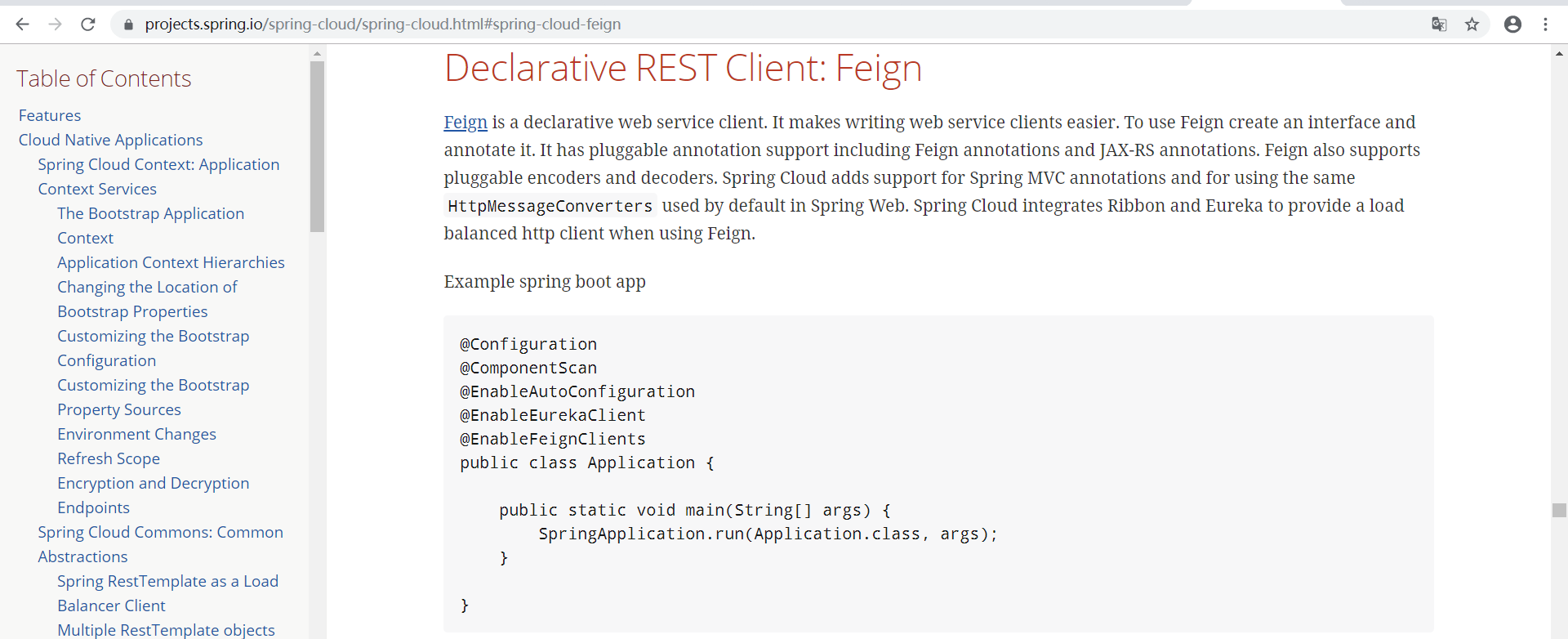Image resolution: width=1568 pixels, height=639 pixels.
Task: Click main page scrollbar thumb
Action: coord(1559,510)
